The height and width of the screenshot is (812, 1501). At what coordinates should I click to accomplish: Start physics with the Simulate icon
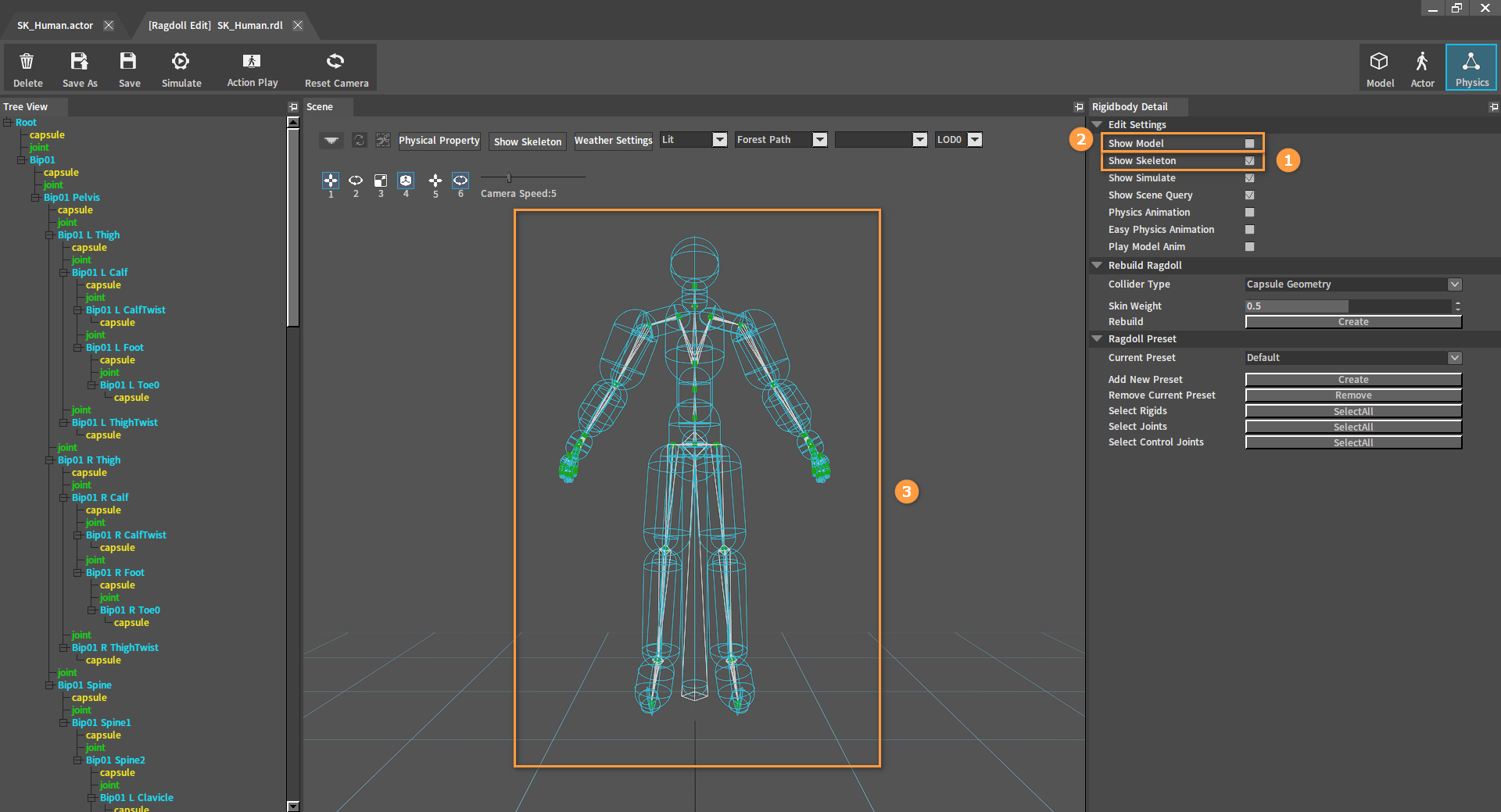[181, 62]
